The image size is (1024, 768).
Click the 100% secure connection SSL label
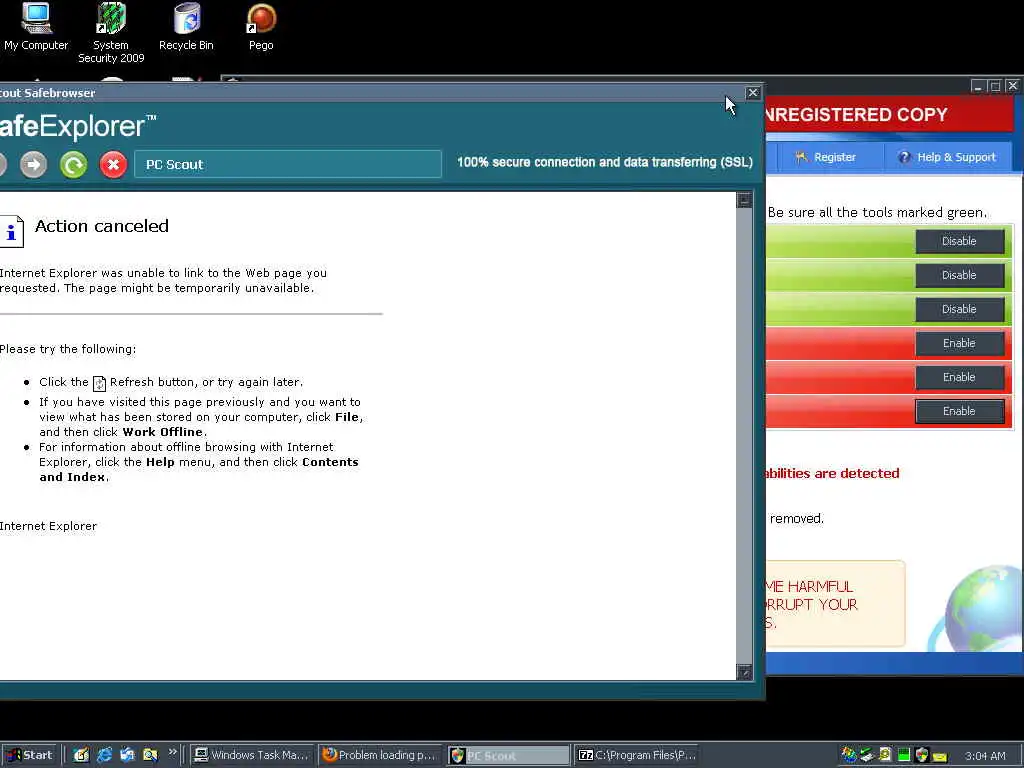pyautogui.click(x=605, y=162)
